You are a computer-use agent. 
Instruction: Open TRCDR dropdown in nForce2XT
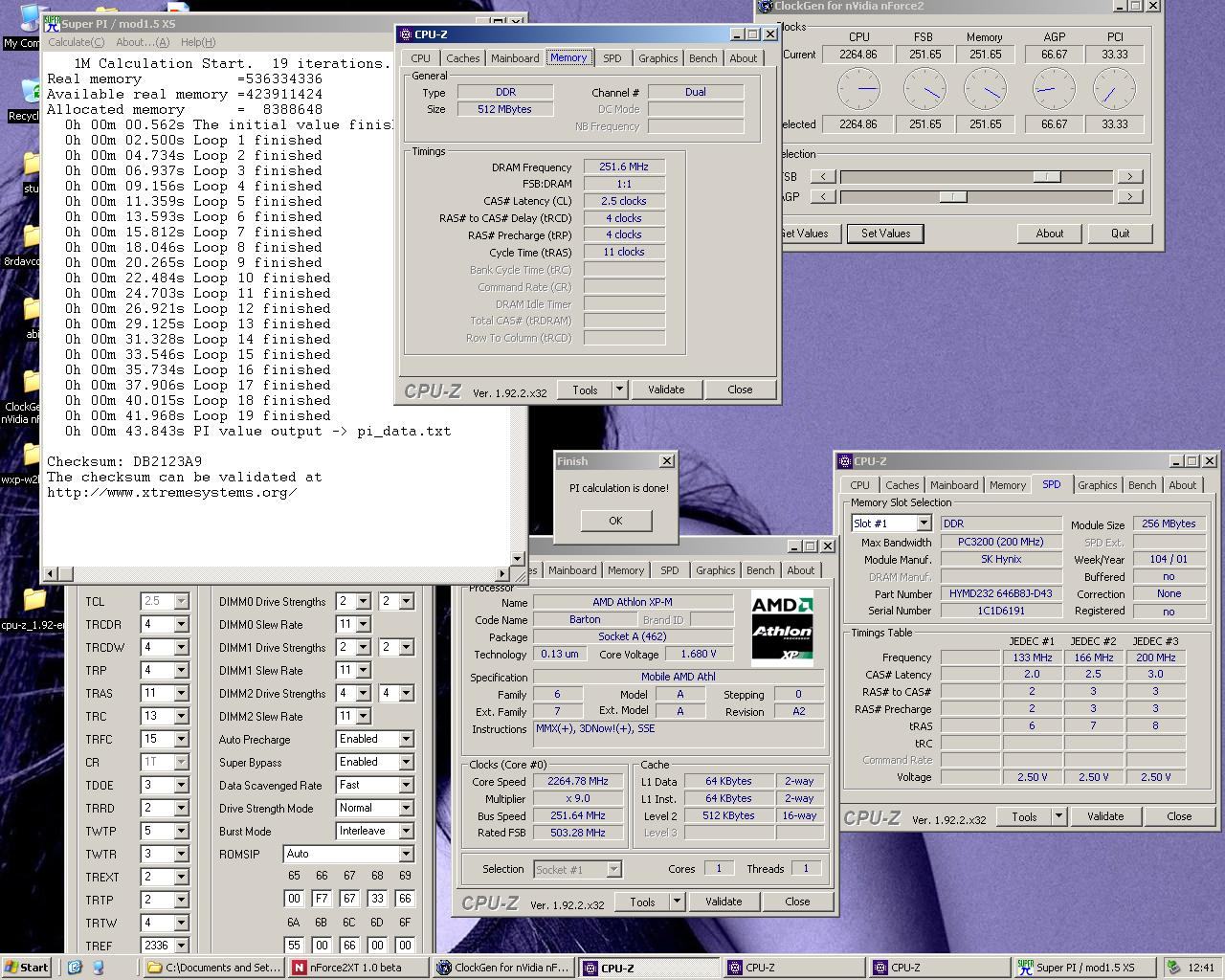pos(181,624)
